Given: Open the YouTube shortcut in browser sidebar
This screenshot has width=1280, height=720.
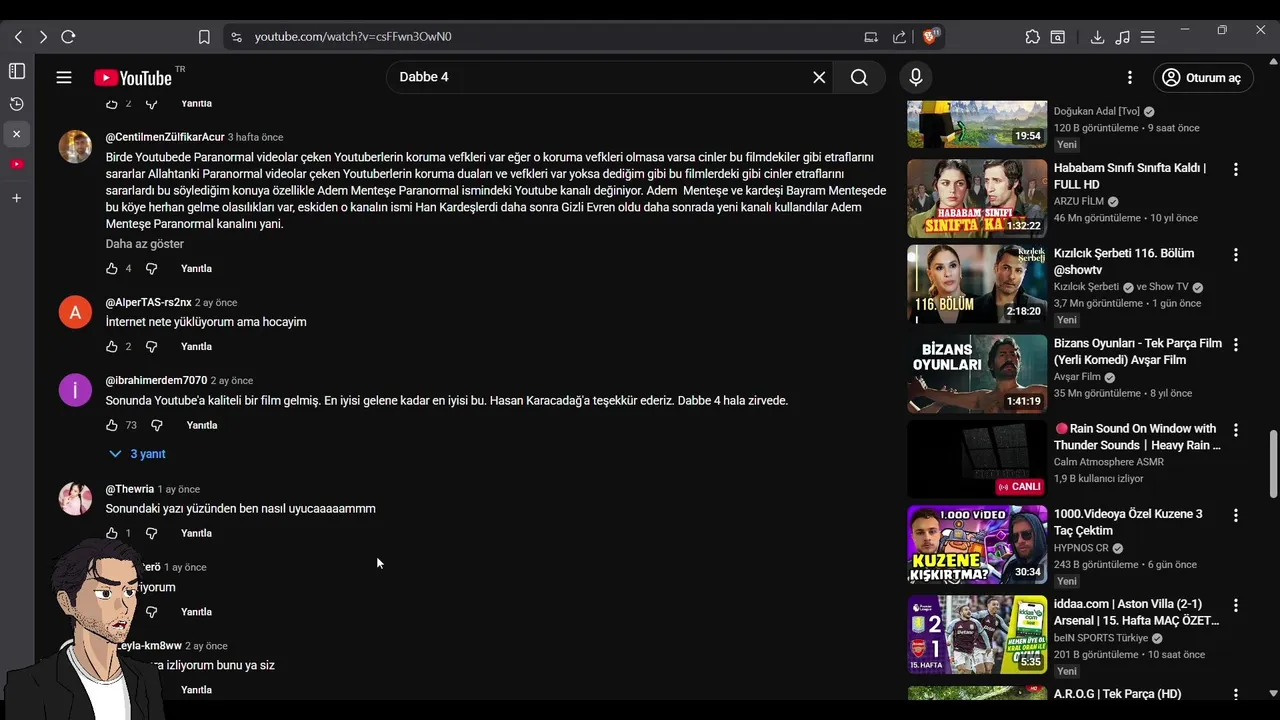Looking at the screenshot, I should point(17,164).
